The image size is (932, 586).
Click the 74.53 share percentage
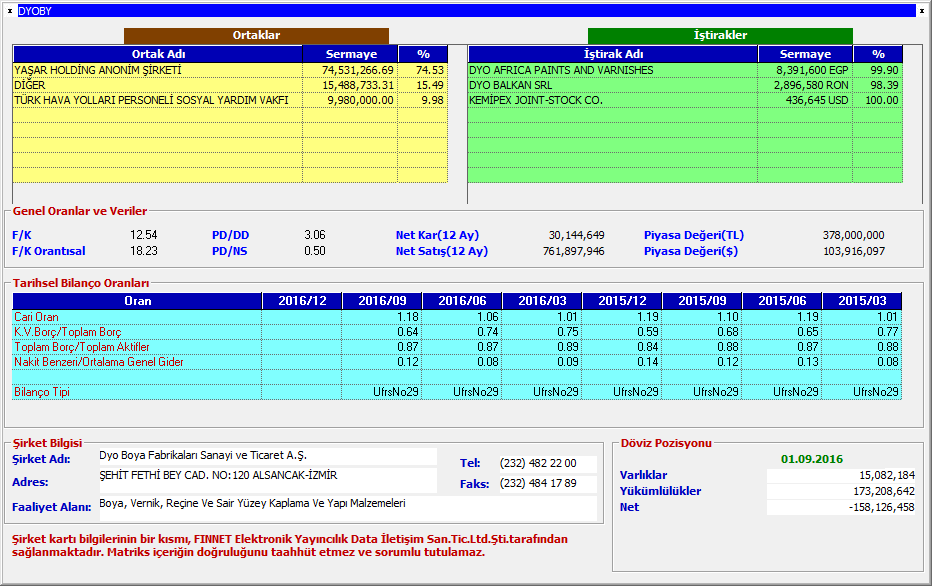coord(430,70)
